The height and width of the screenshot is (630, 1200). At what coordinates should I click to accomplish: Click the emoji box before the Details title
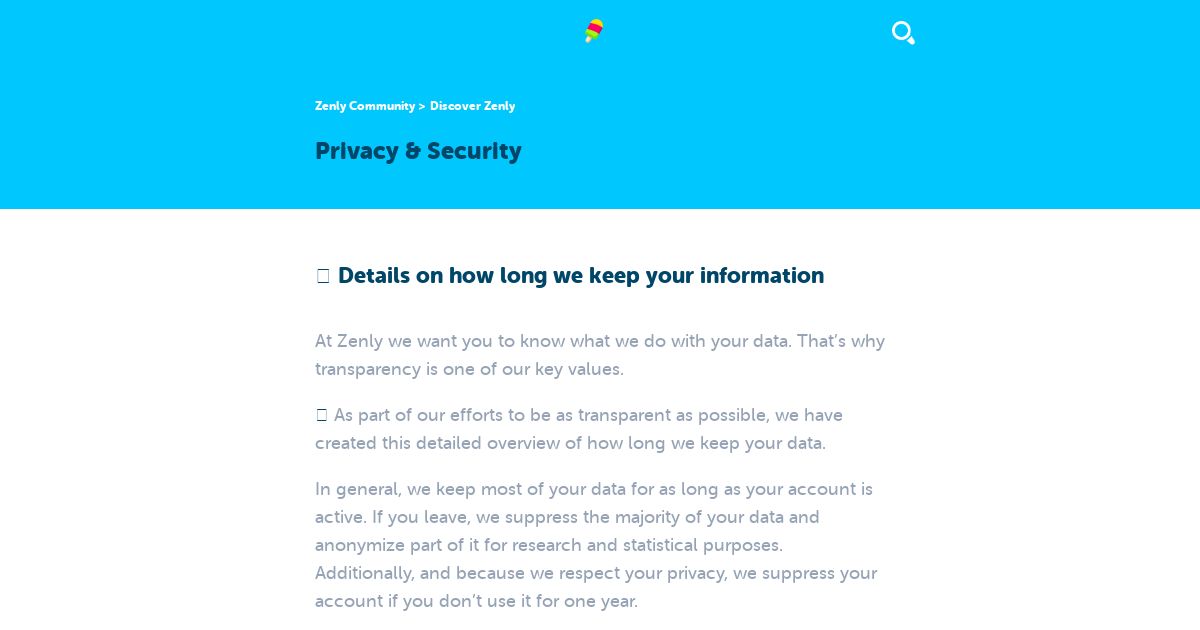click(x=323, y=276)
